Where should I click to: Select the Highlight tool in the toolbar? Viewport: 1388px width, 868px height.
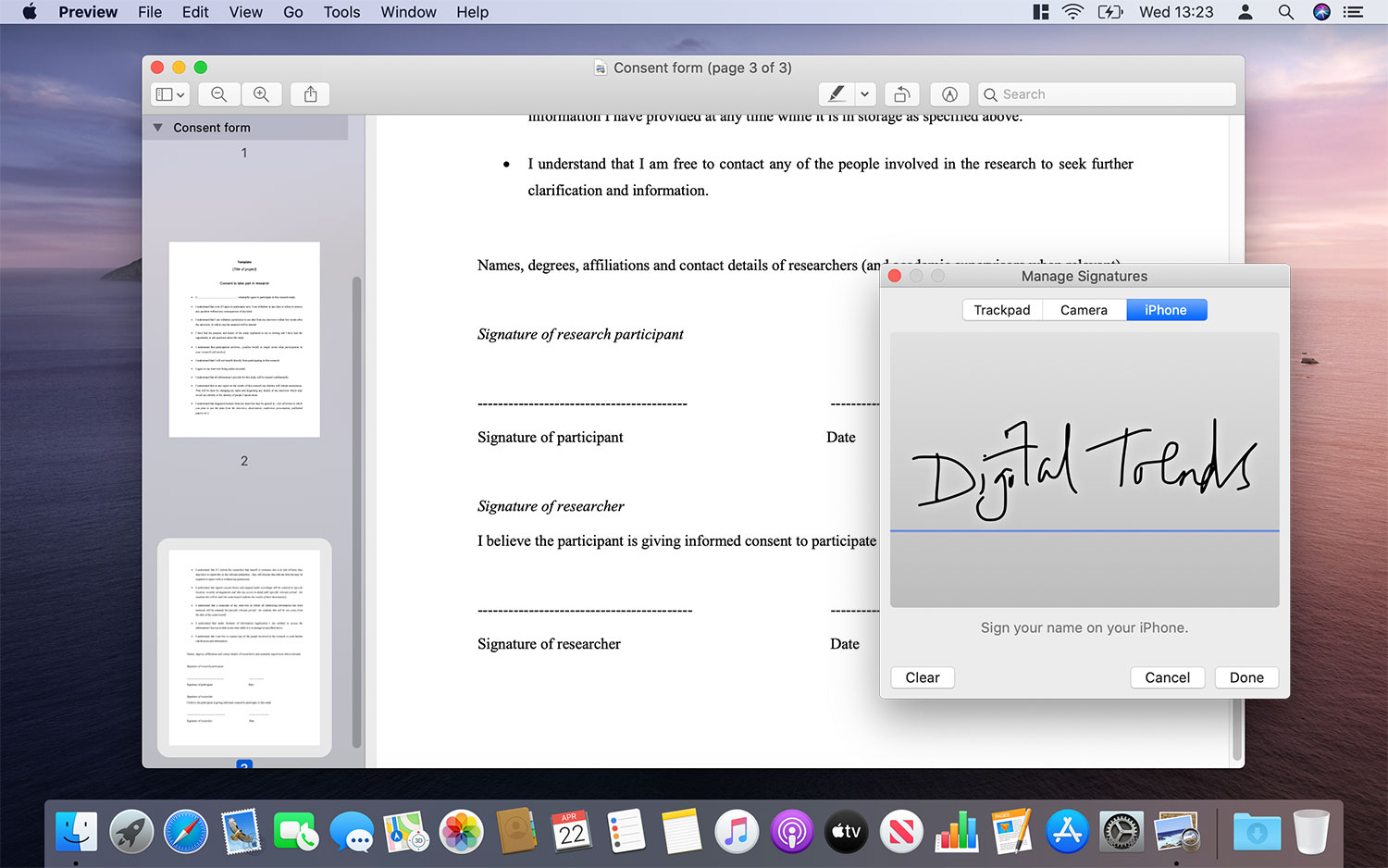pos(837,93)
